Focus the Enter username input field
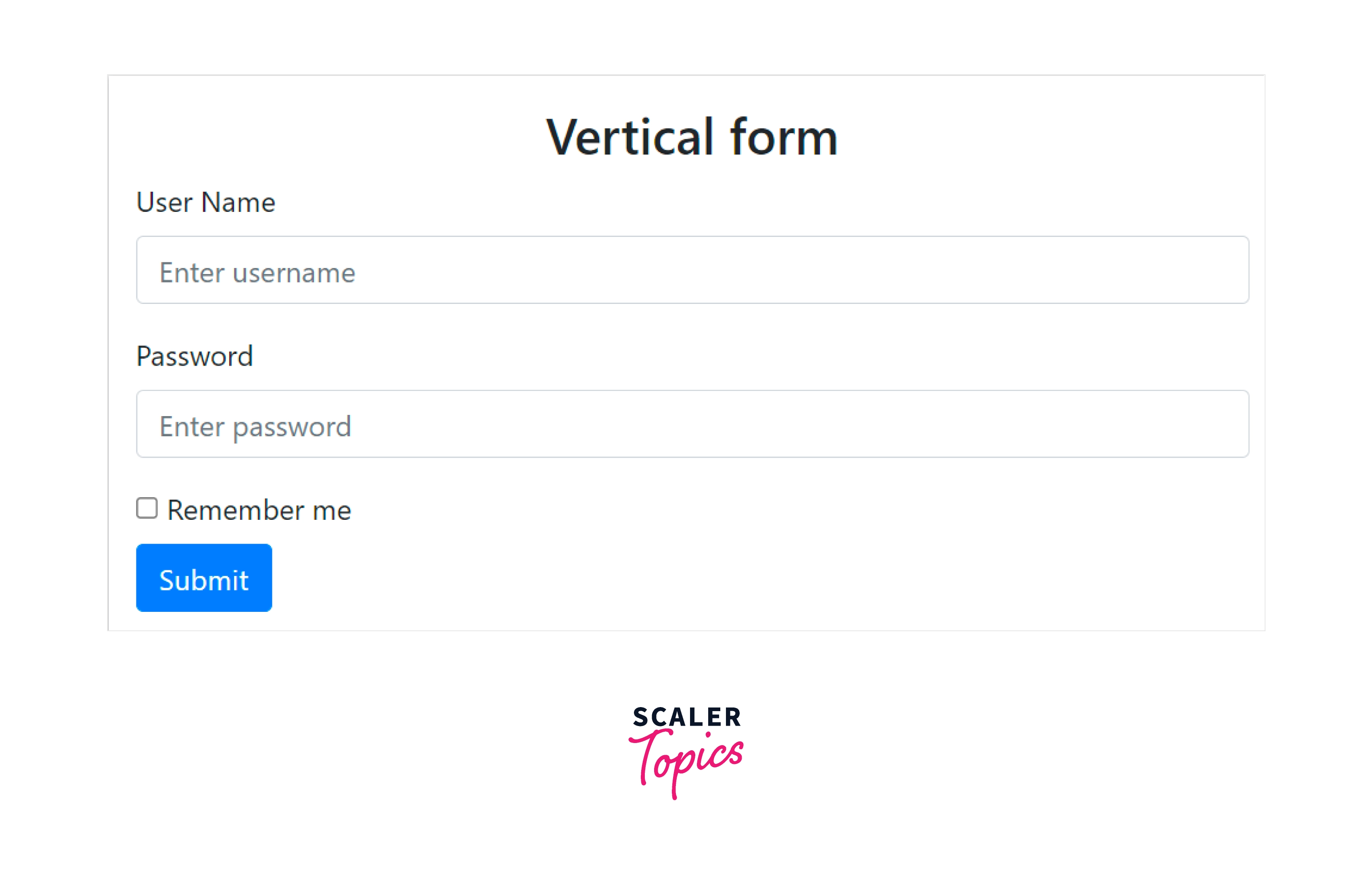This screenshot has width=1372, height=877. coord(692,270)
